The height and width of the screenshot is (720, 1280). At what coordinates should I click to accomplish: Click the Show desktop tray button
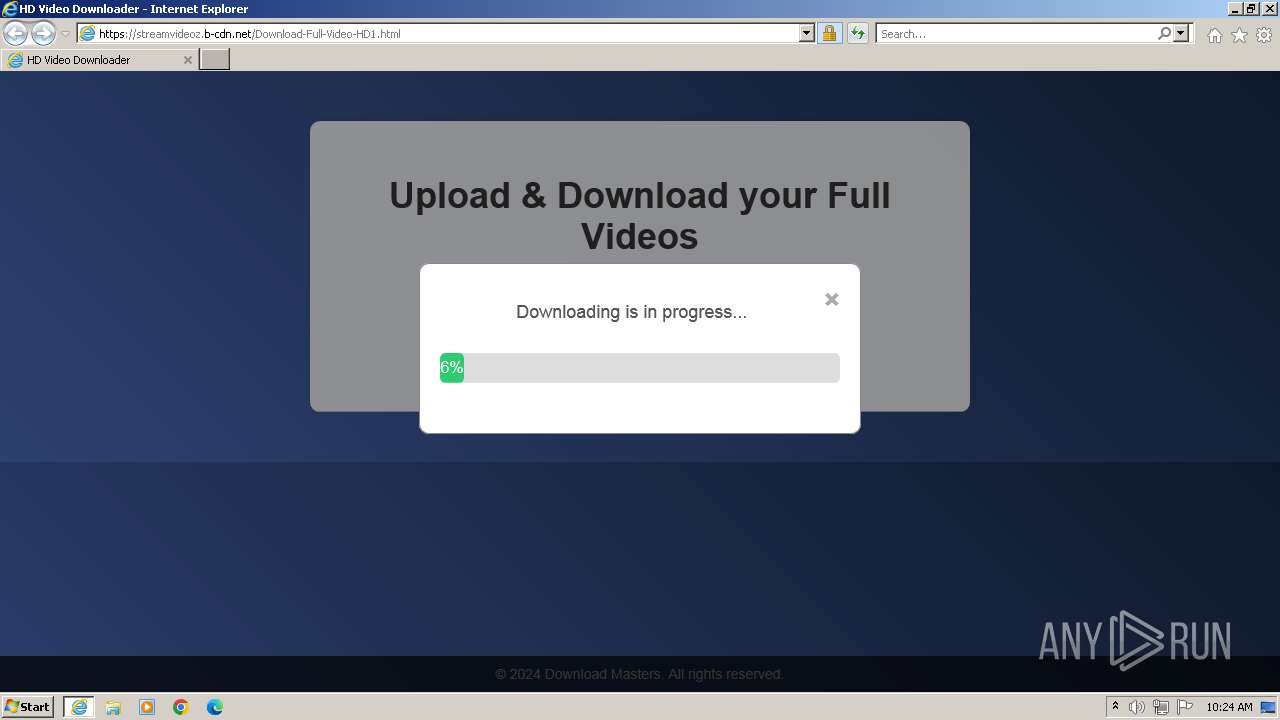1269,707
